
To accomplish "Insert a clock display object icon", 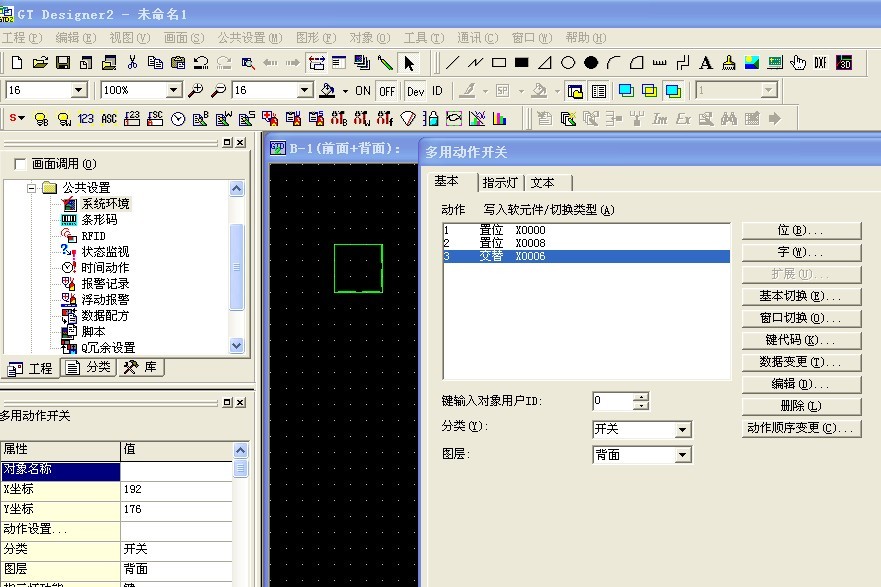I will coord(178,118).
